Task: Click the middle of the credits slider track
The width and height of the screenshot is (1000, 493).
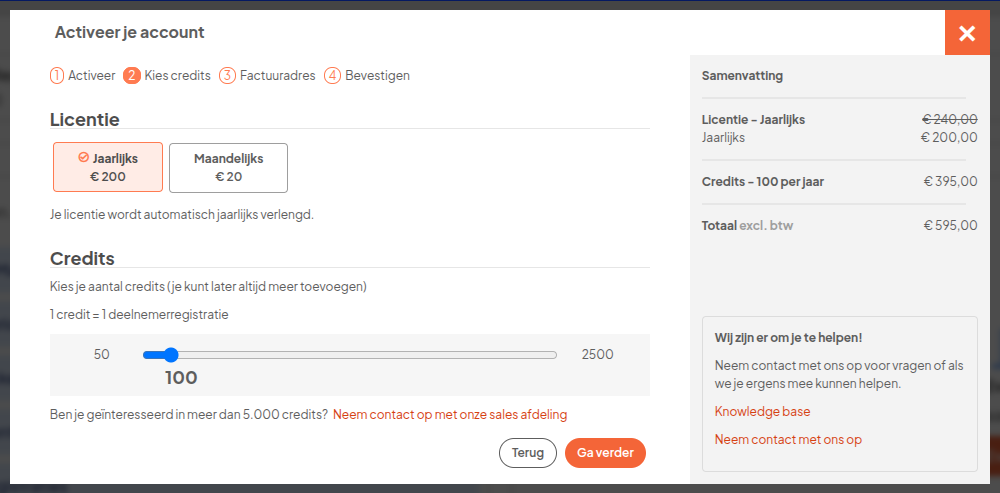Action: pos(350,355)
